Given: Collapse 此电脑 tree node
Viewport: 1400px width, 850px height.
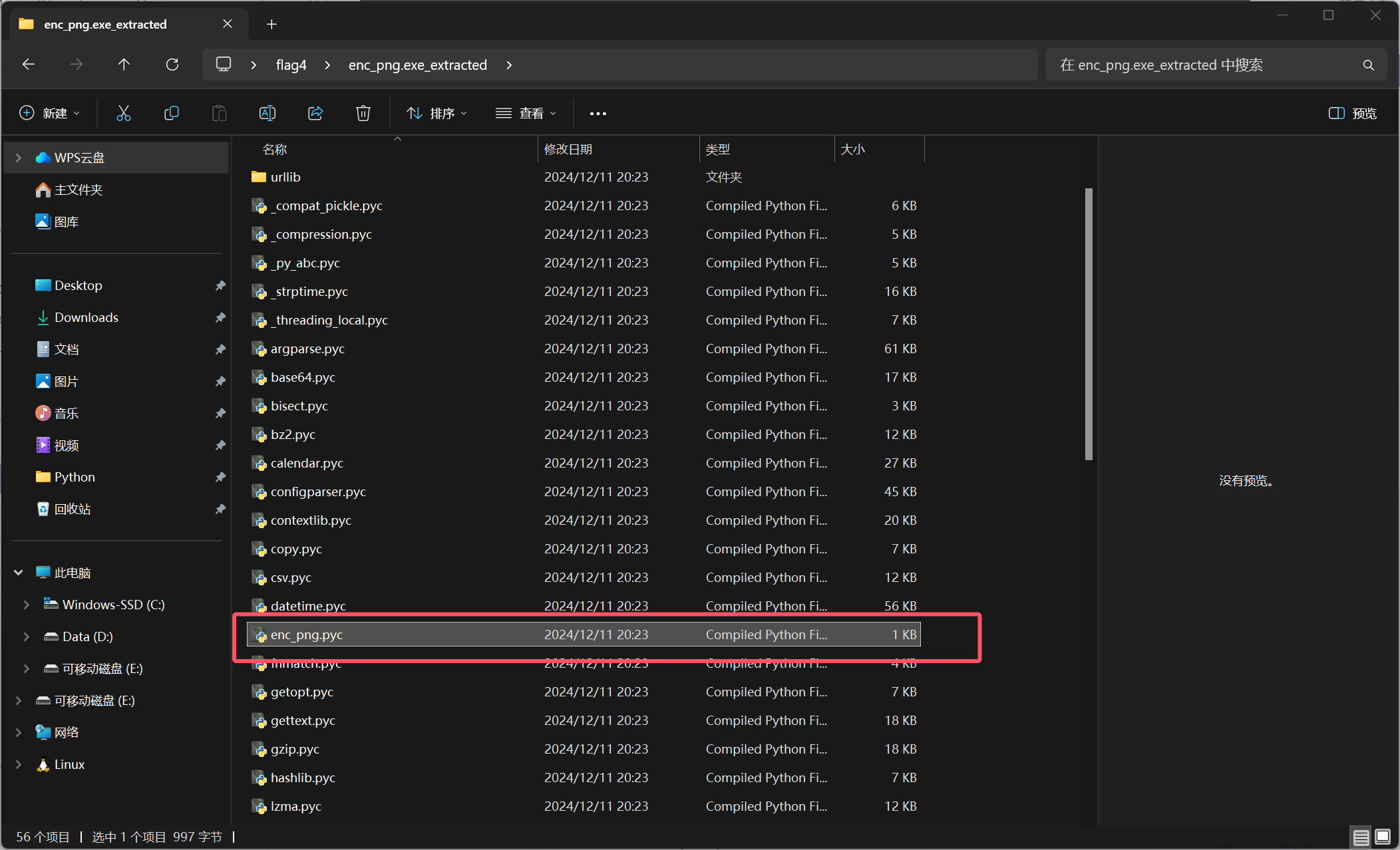Looking at the screenshot, I should point(19,573).
